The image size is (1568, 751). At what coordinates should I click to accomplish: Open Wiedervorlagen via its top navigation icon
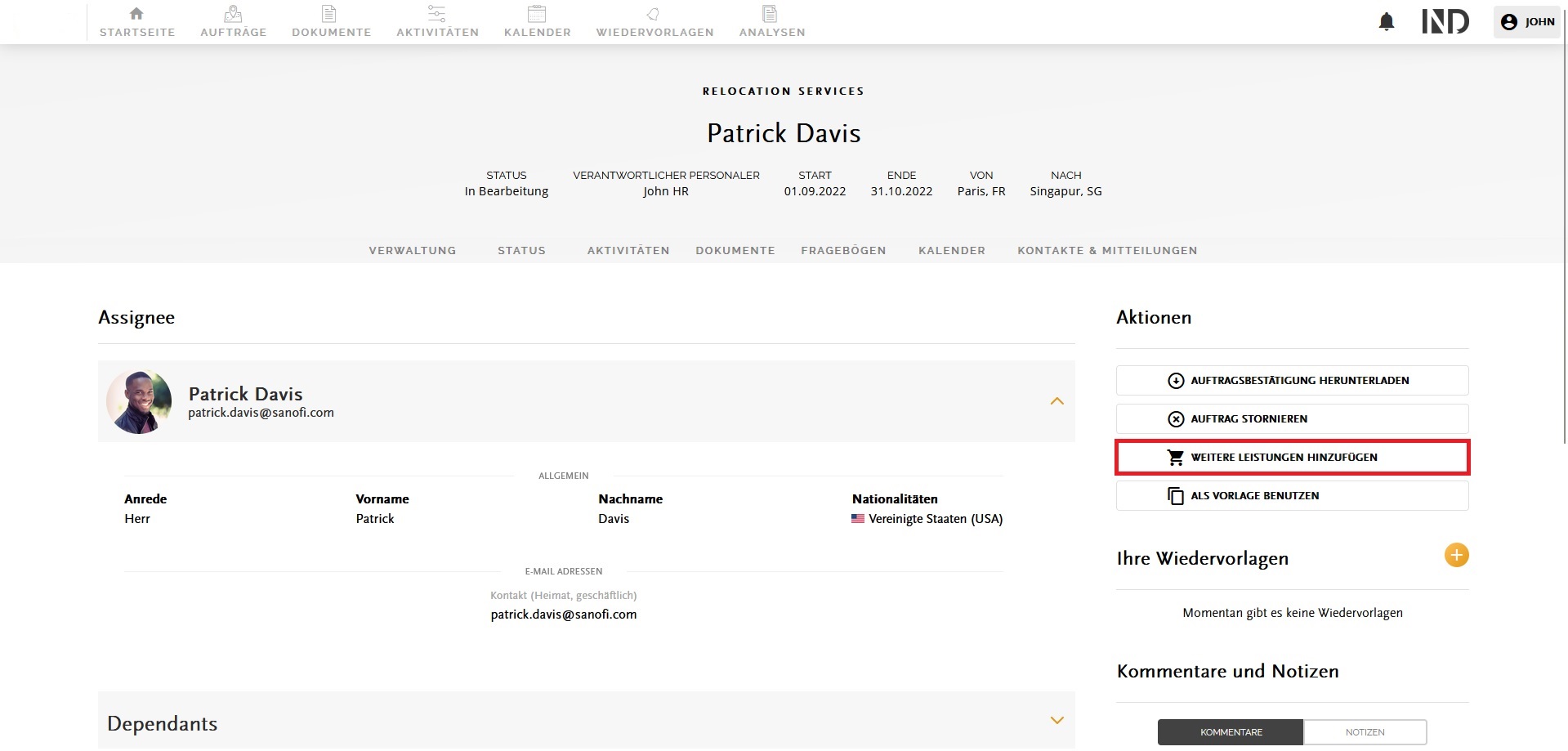[654, 14]
